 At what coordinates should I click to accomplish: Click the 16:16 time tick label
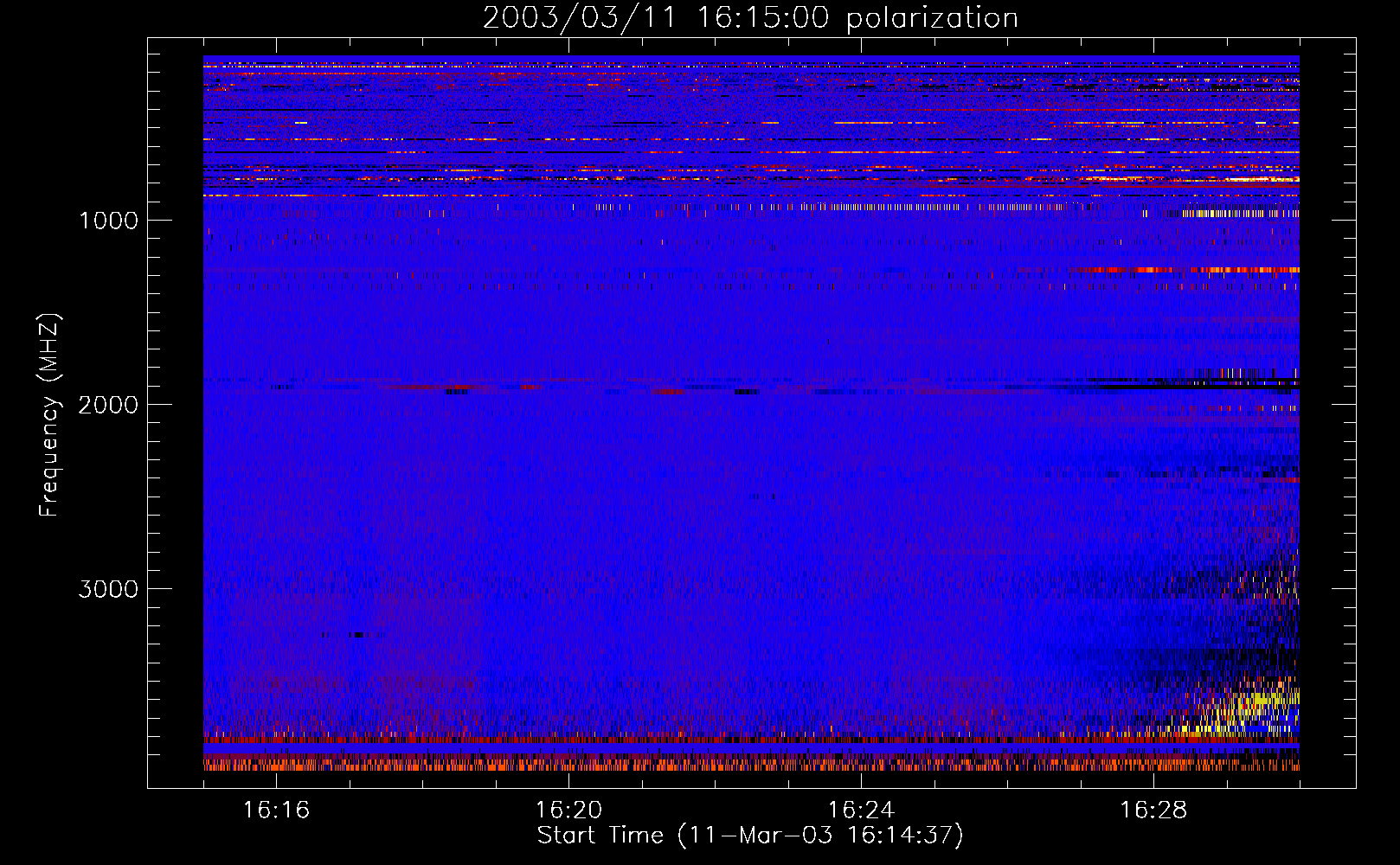click(x=276, y=811)
